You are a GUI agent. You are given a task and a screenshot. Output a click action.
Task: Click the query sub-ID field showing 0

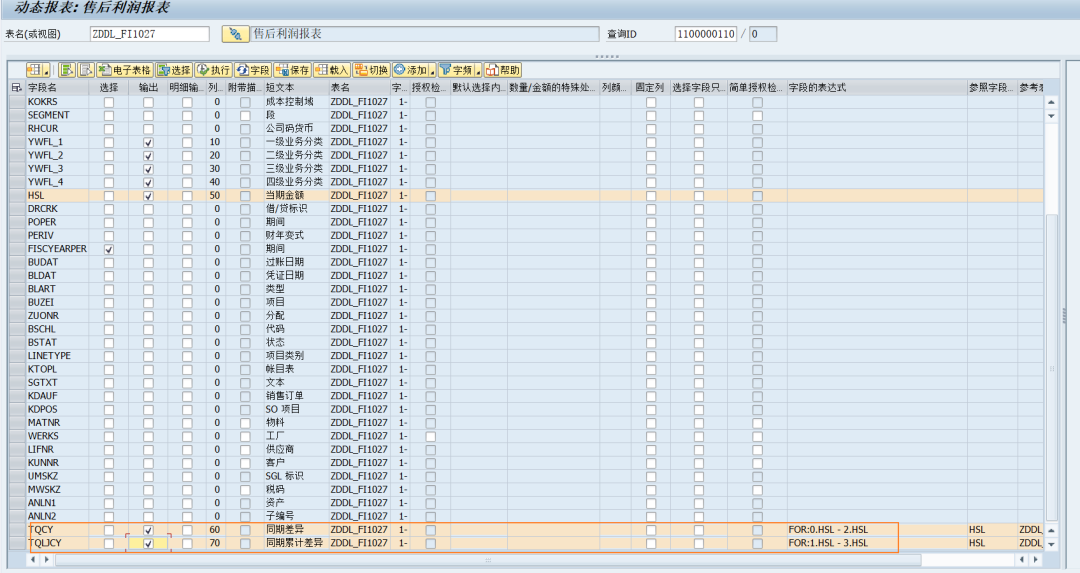tap(763, 34)
